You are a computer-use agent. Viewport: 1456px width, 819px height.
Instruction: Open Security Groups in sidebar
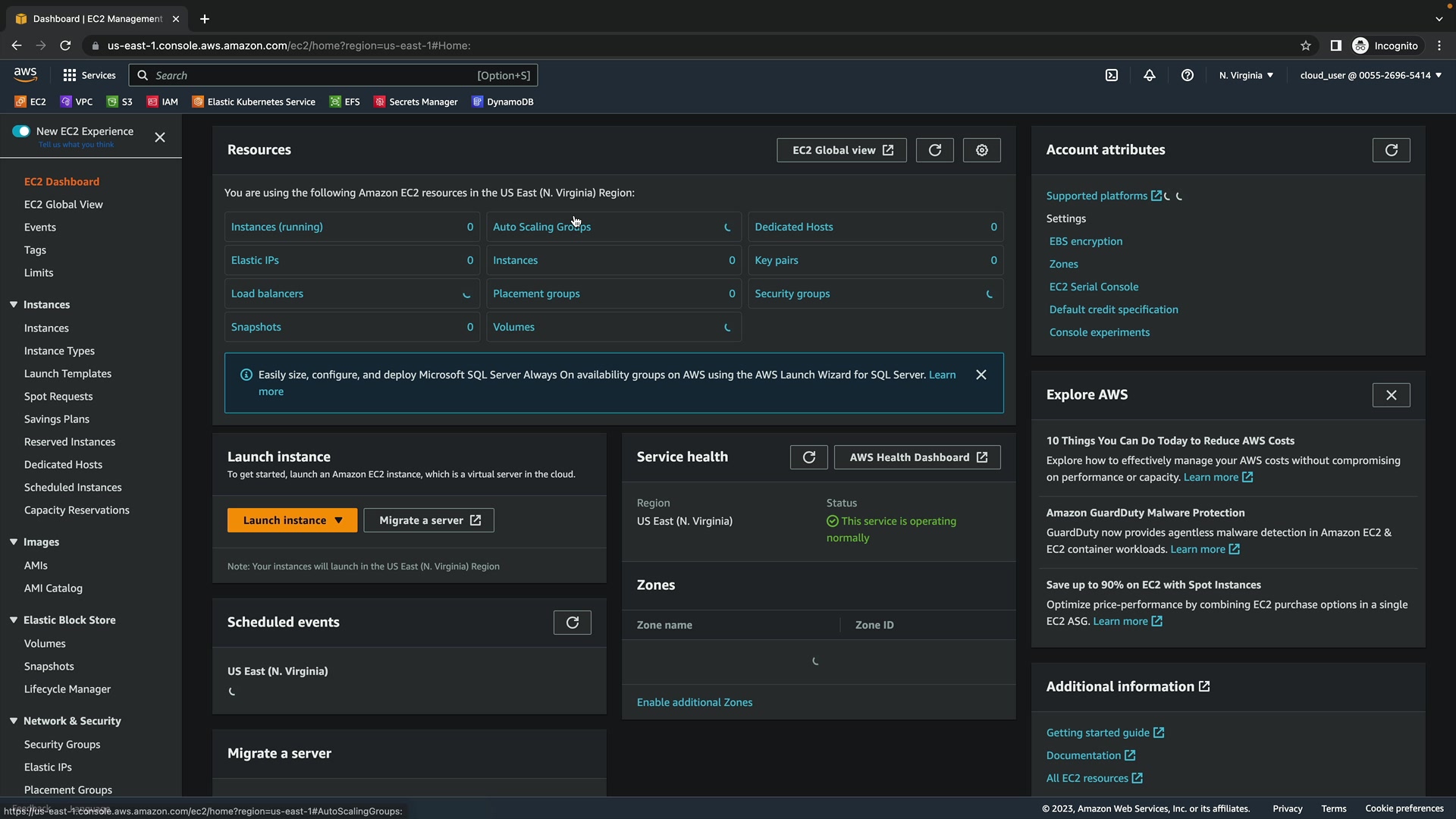pyautogui.click(x=62, y=744)
